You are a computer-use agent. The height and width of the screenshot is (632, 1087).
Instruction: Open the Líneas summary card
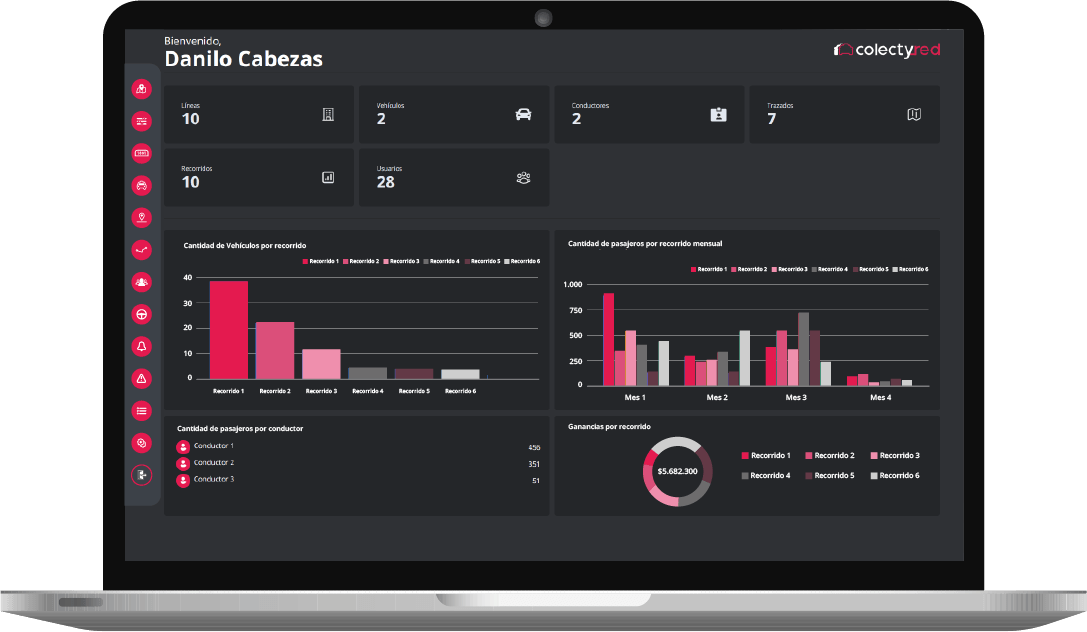pyautogui.click(x=258, y=114)
